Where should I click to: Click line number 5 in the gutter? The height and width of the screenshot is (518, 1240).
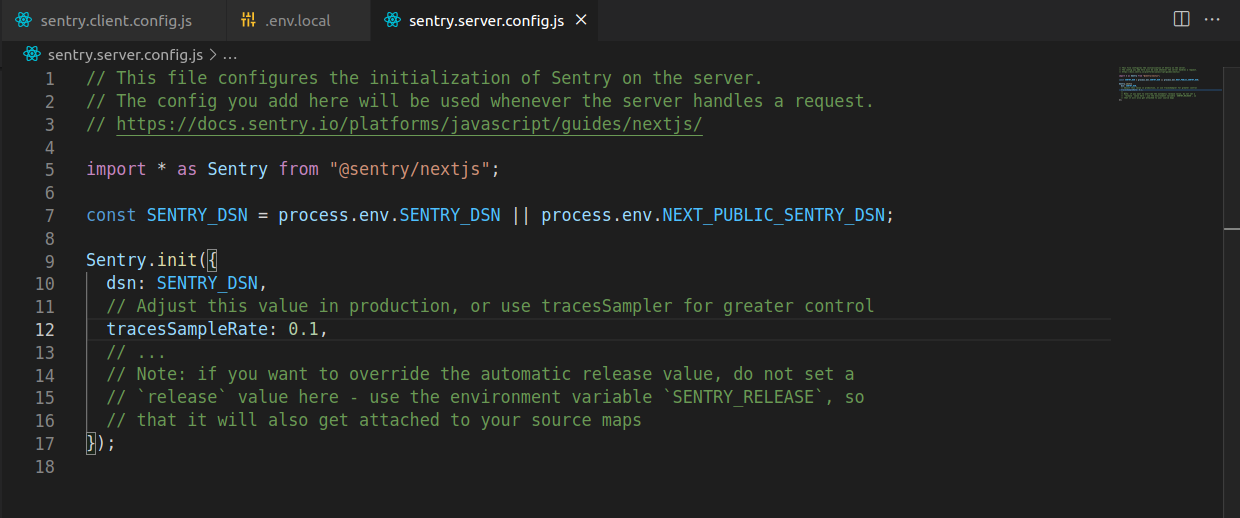coord(50,169)
